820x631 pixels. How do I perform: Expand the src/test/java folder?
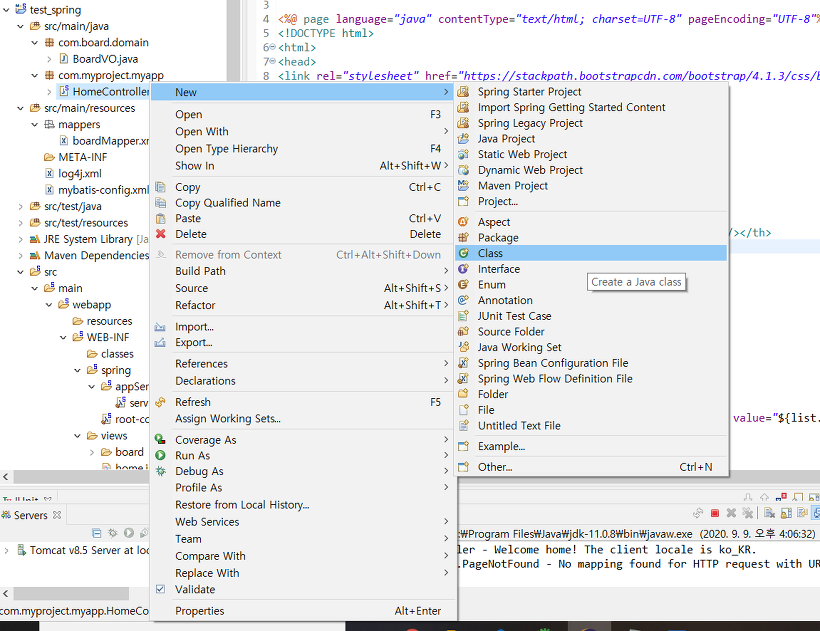click(x=20, y=206)
